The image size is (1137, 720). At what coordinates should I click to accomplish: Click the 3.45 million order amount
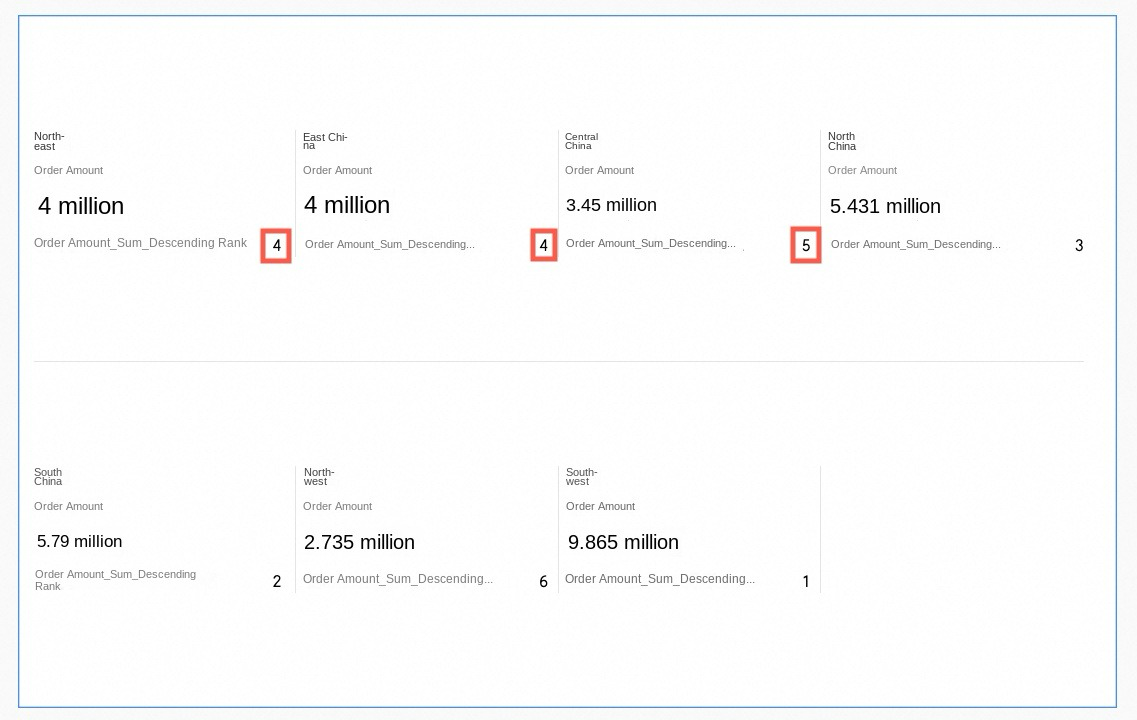[x=611, y=205]
